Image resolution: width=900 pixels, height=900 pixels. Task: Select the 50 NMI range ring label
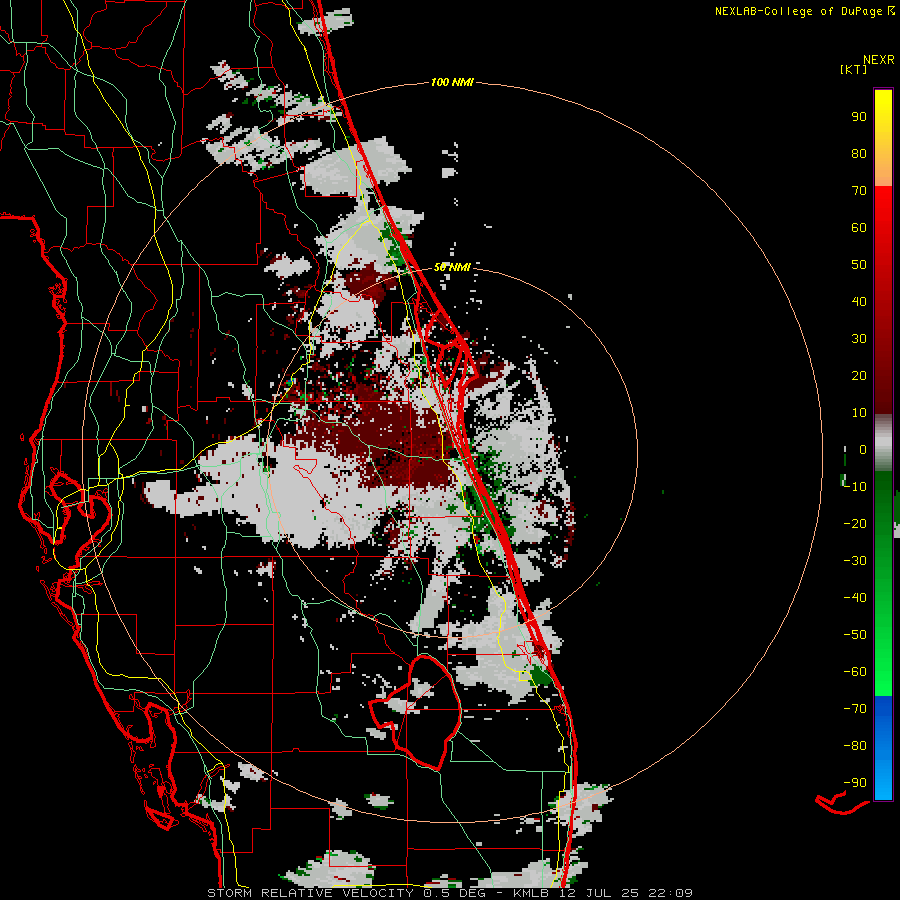click(452, 267)
